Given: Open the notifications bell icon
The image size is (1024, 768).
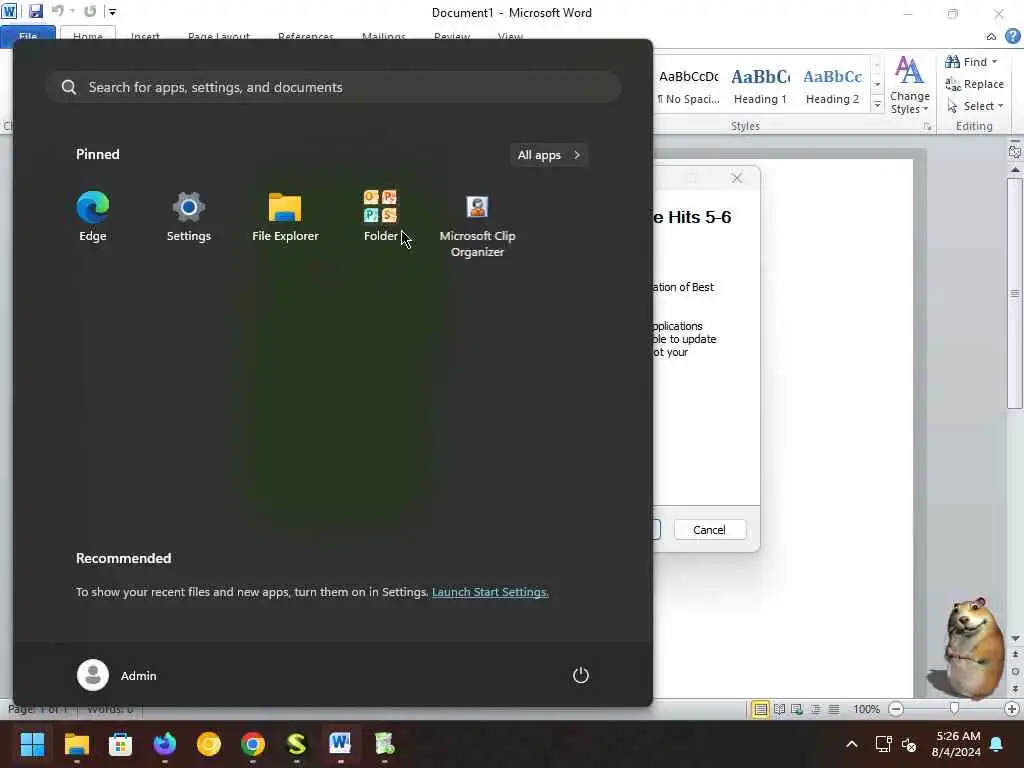Looking at the screenshot, I should pos(997,744).
